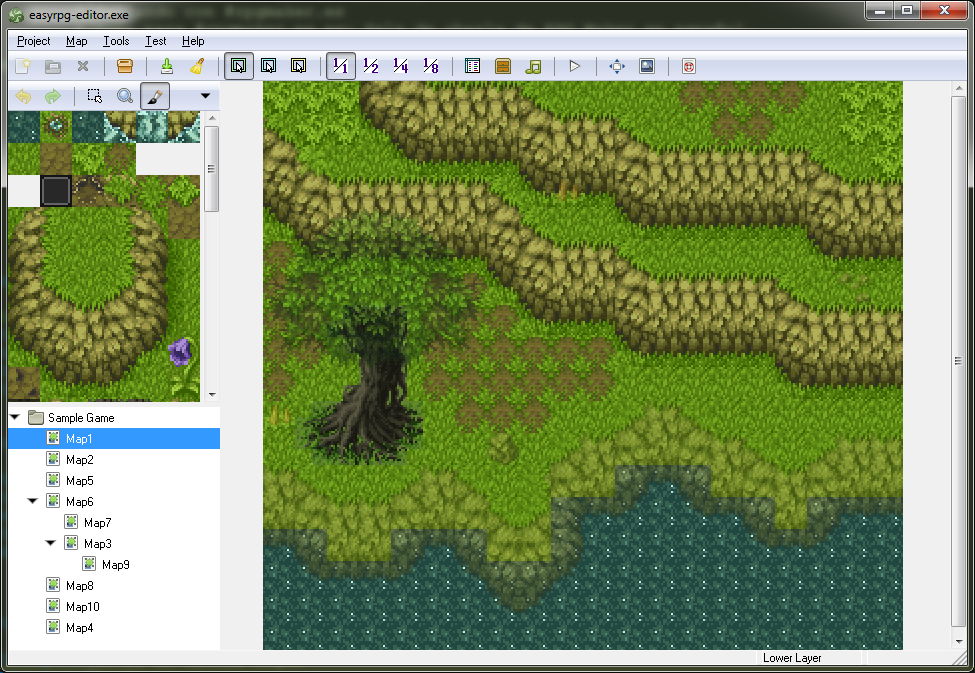Enable 1/2 zoom scale
The height and width of the screenshot is (673, 975).
click(371, 66)
